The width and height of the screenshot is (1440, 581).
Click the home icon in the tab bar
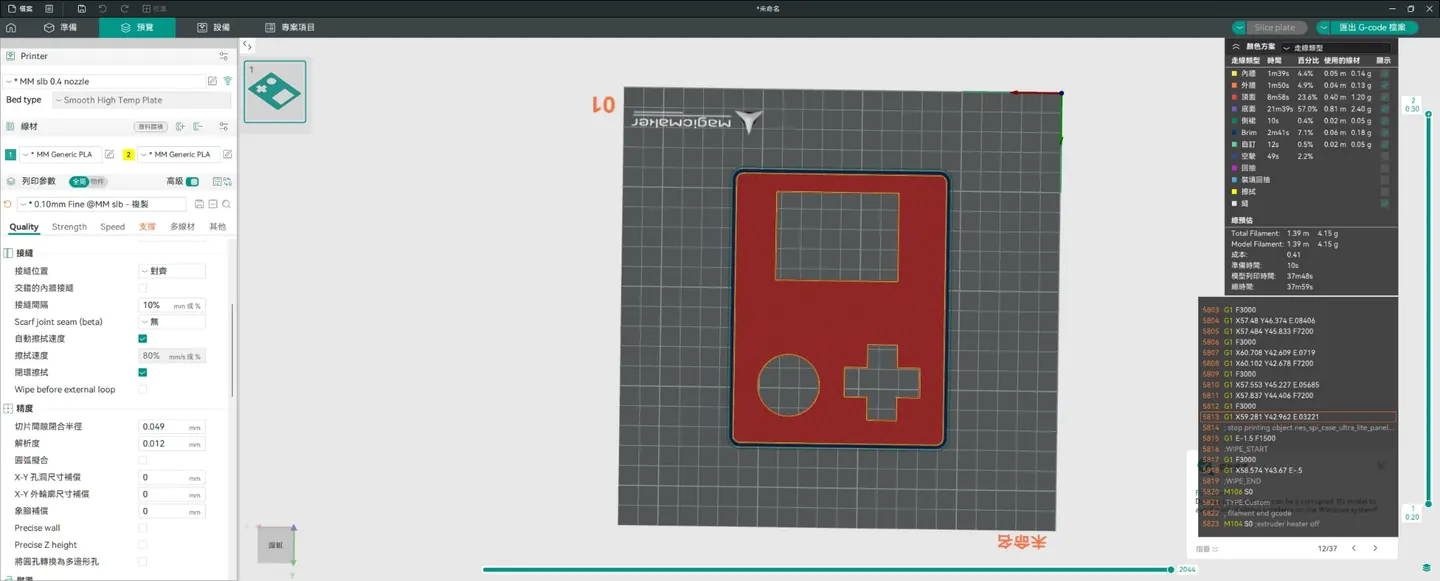(x=11, y=28)
